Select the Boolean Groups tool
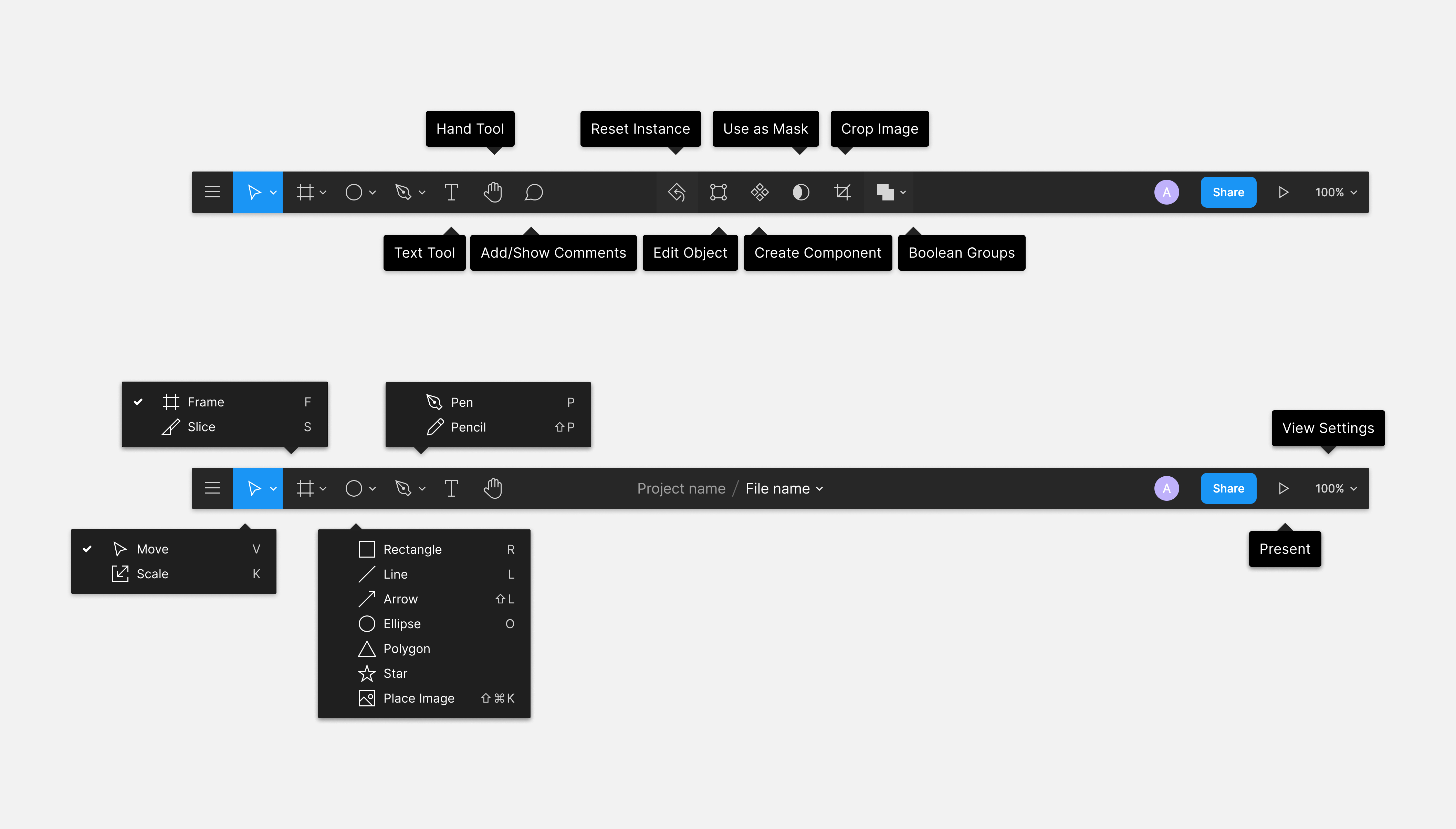This screenshot has height=829, width=1456. tap(884, 192)
